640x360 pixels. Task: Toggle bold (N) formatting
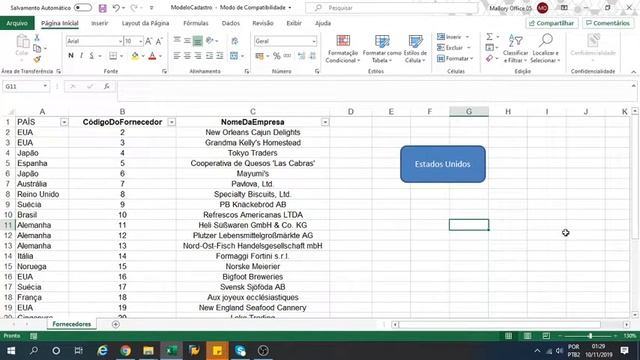pos(71,56)
